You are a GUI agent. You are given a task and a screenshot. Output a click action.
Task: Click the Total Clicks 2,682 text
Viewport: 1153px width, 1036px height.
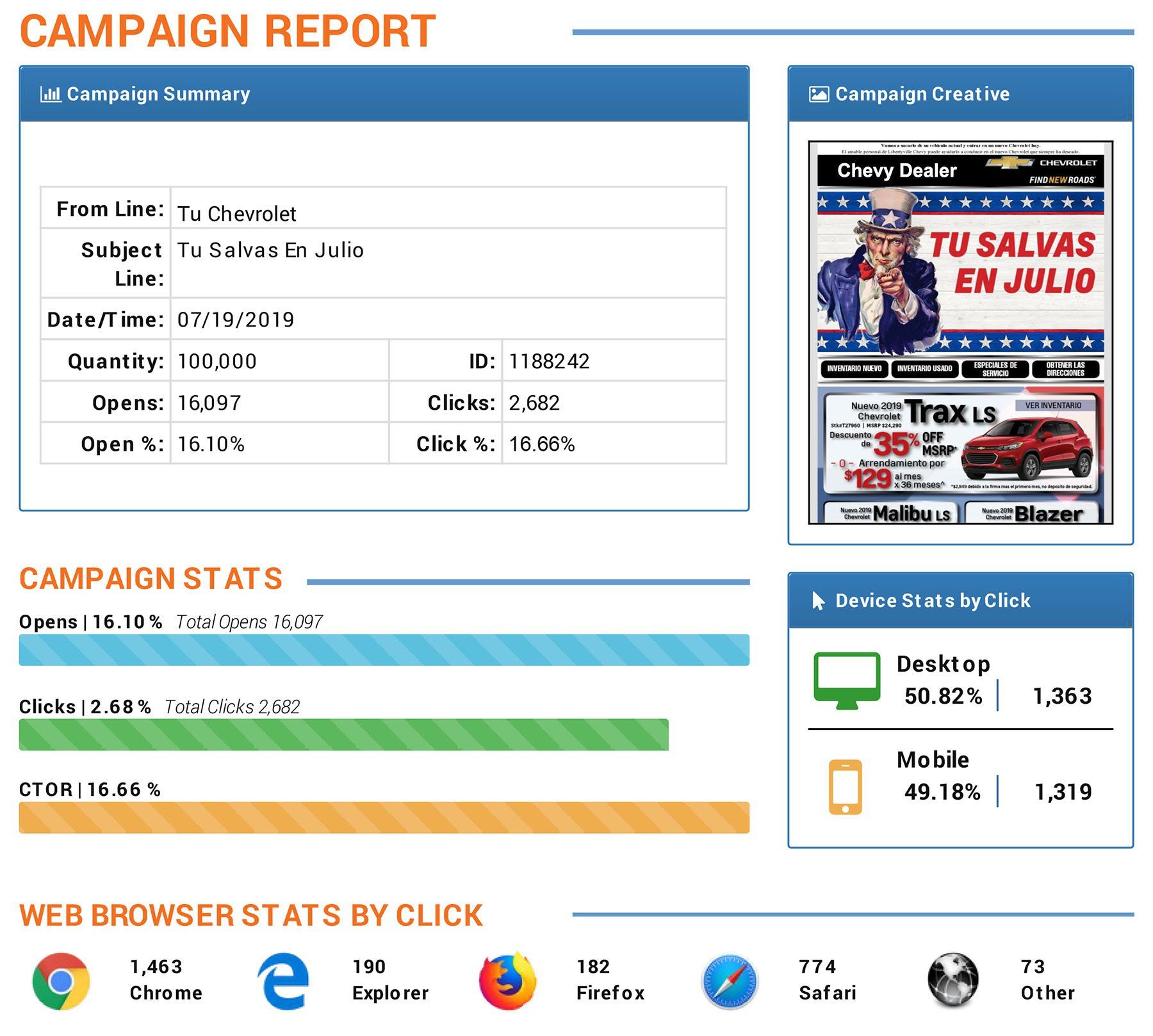(x=232, y=707)
